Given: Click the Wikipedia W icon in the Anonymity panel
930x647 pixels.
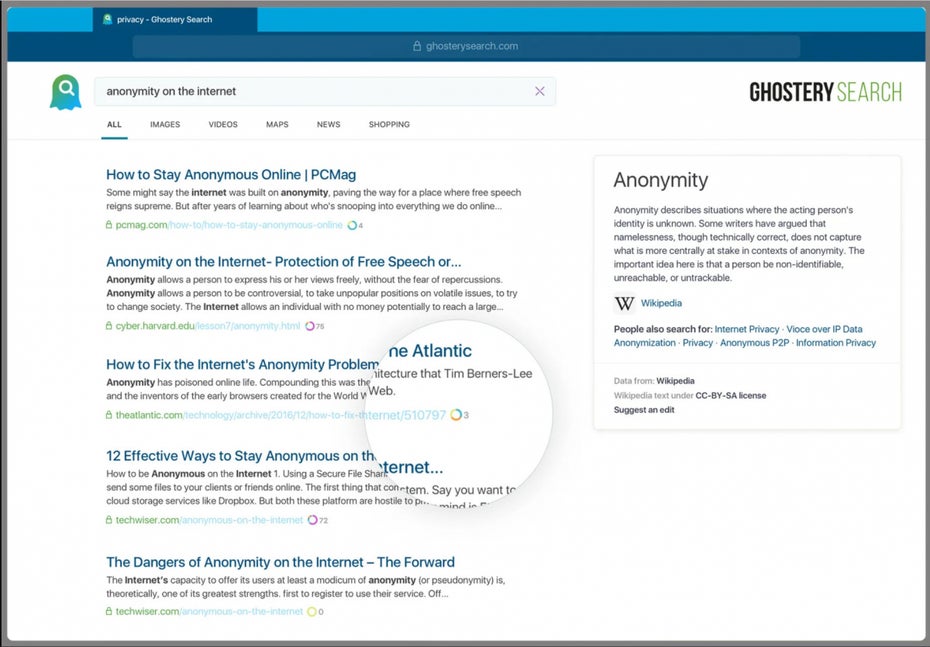Looking at the screenshot, I should pos(624,304).
